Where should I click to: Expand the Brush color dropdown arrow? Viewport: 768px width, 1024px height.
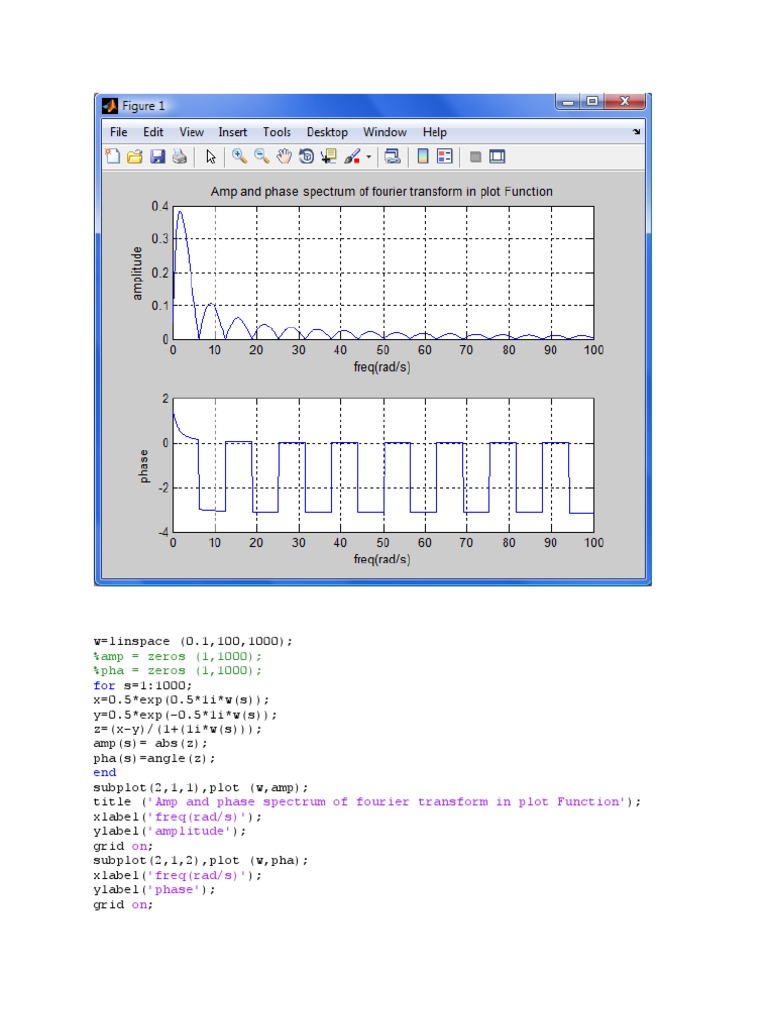pyautogui.click(x=368, y=157)
